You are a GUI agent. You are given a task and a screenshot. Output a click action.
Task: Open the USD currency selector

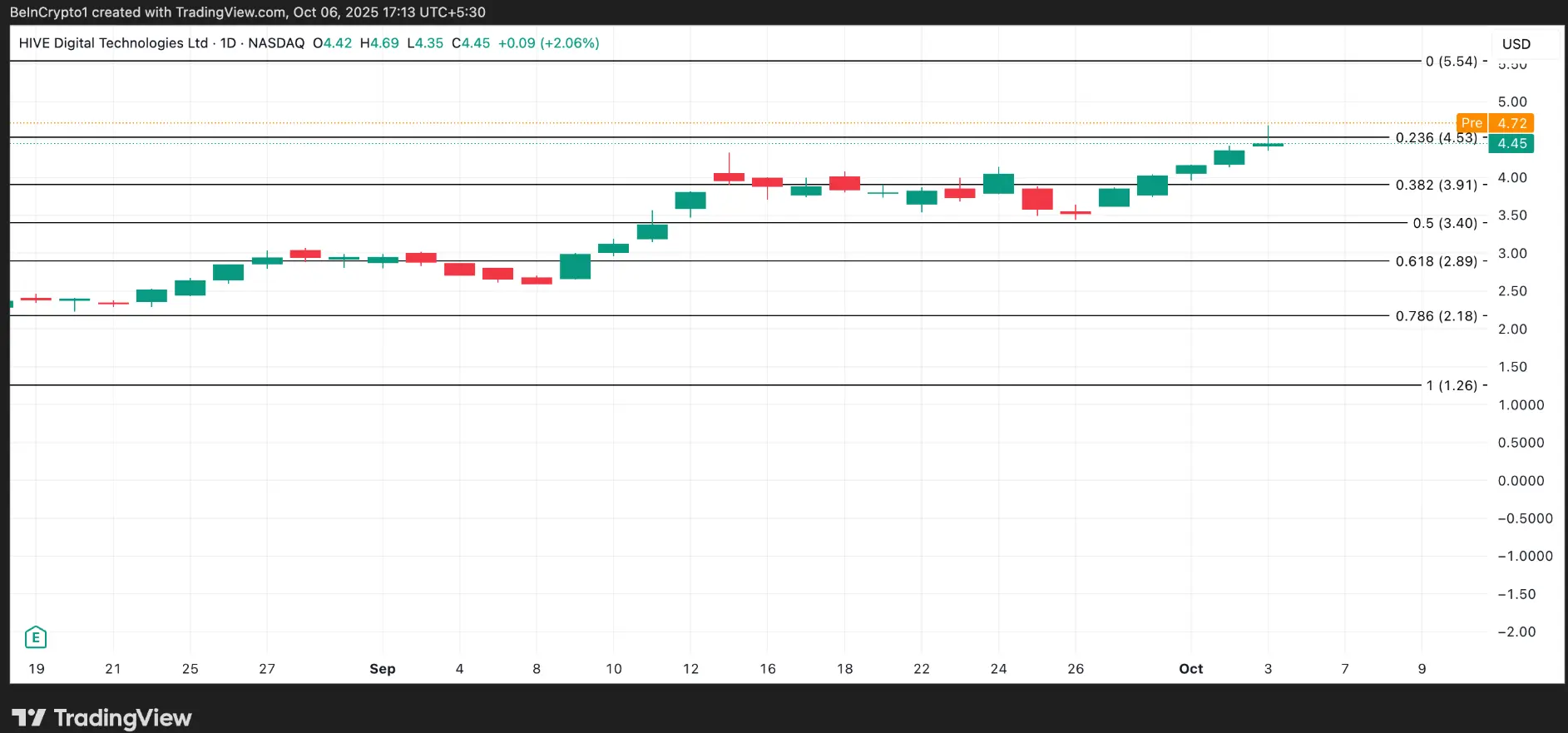click(x=1516, y=44)
